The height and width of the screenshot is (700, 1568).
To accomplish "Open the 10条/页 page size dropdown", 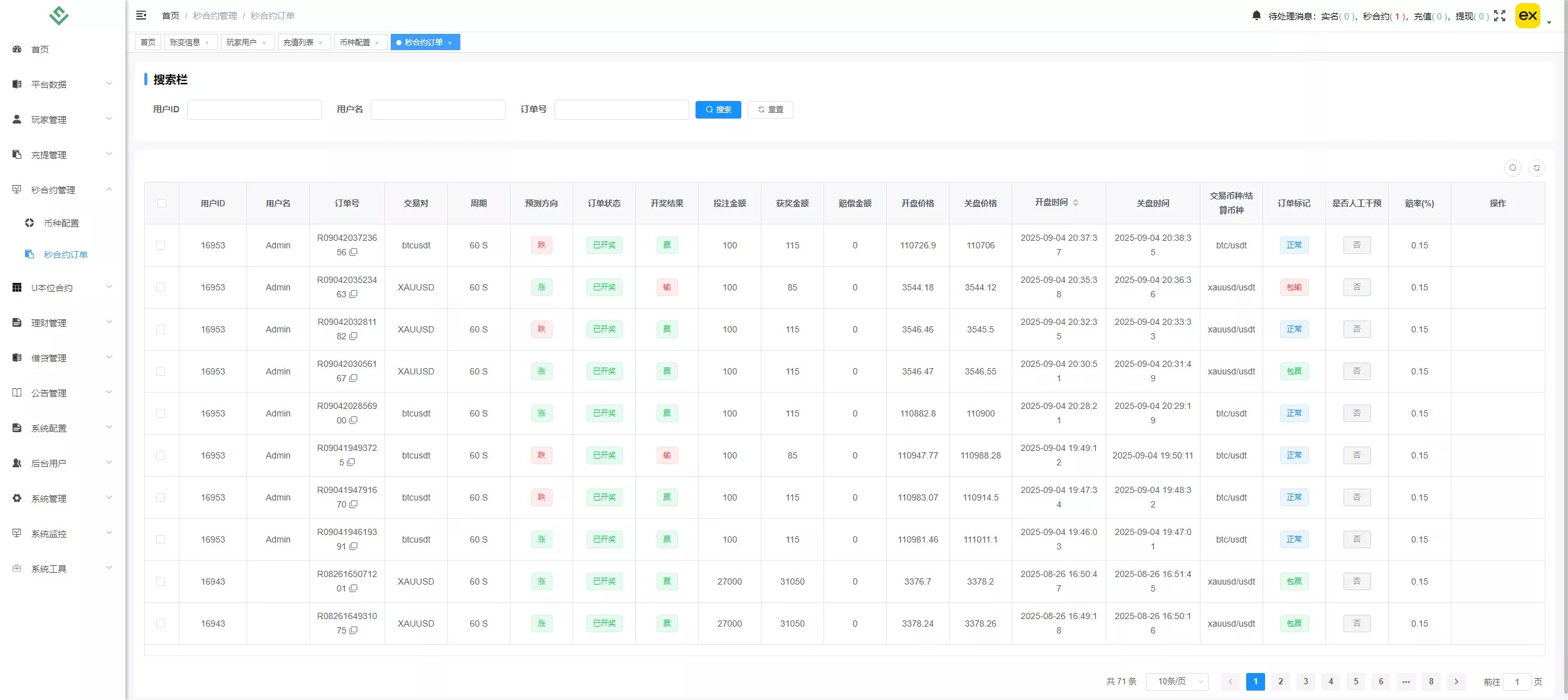I will tap(1177, 682).
